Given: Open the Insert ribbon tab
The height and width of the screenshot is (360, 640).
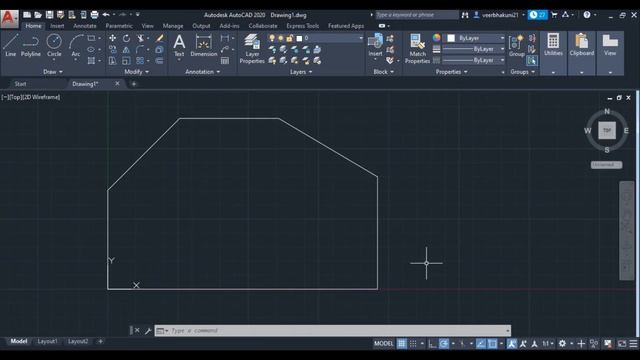Looking at the screenshot, I should click(x=57, y=26).
